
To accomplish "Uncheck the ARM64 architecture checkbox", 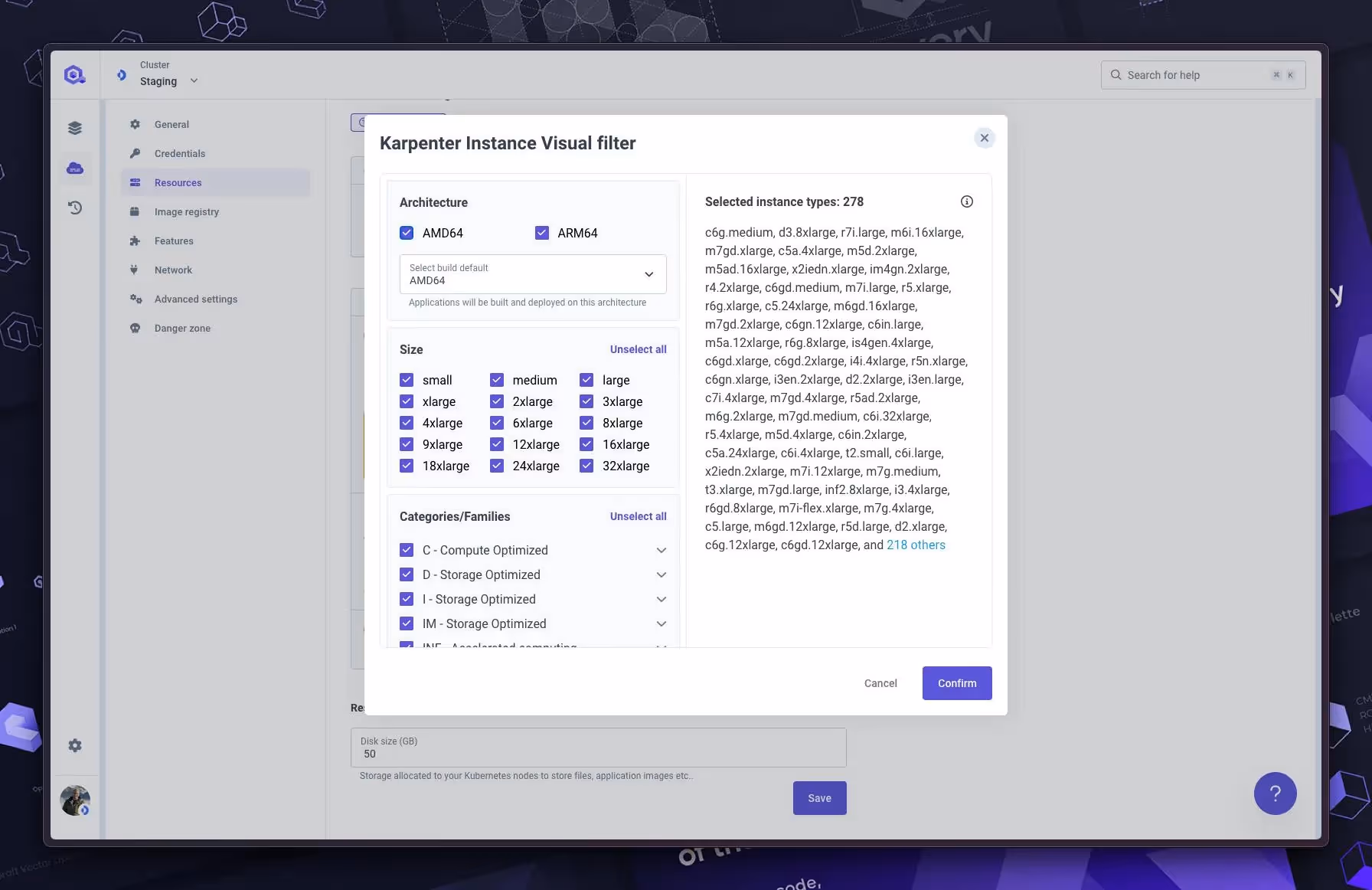I will (x=542, y=233).
